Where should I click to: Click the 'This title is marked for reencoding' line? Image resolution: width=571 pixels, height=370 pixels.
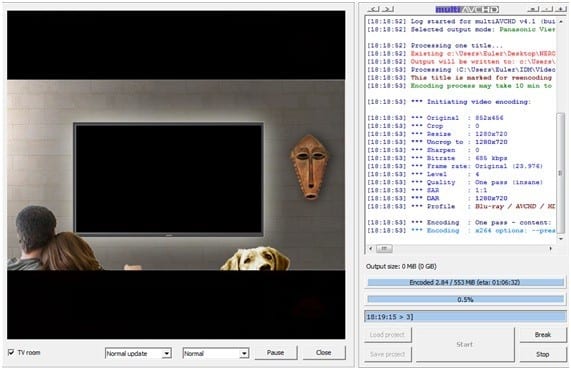point(460,78)
